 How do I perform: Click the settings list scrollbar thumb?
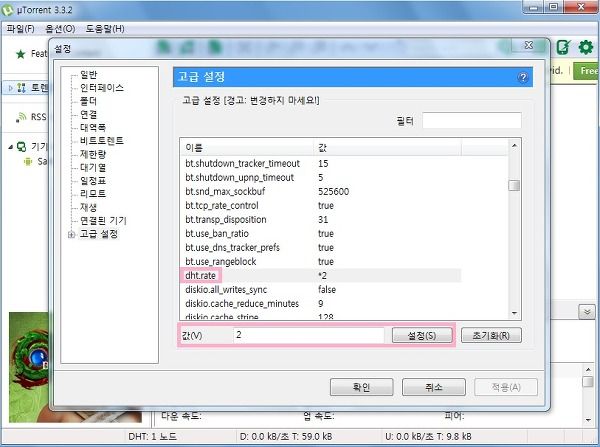click(514, 185)
